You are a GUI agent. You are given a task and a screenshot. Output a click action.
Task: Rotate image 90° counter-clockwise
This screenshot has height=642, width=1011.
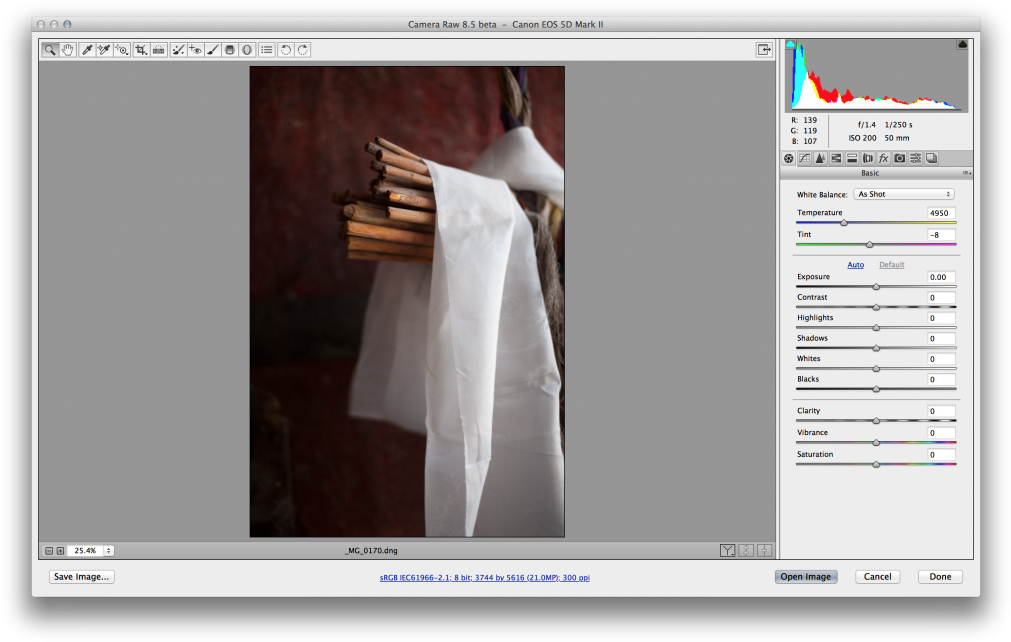tap(285, 49)
